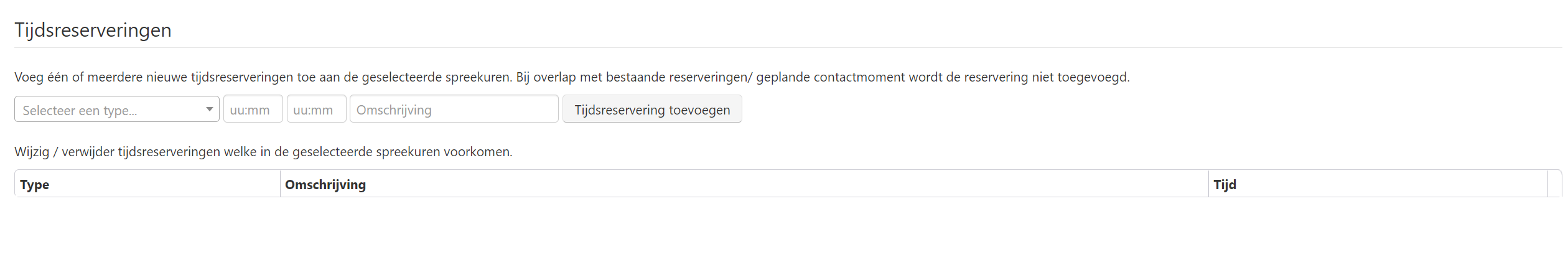Click the border between Omschrijving and Tijd headers

pos(1208,184)
